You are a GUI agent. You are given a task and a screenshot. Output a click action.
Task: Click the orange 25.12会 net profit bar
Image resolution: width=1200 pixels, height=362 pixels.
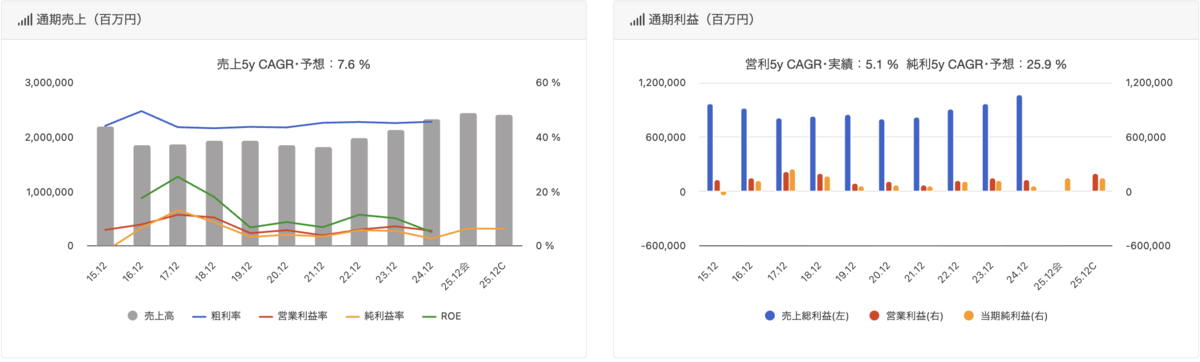(x=1068, y=185)
